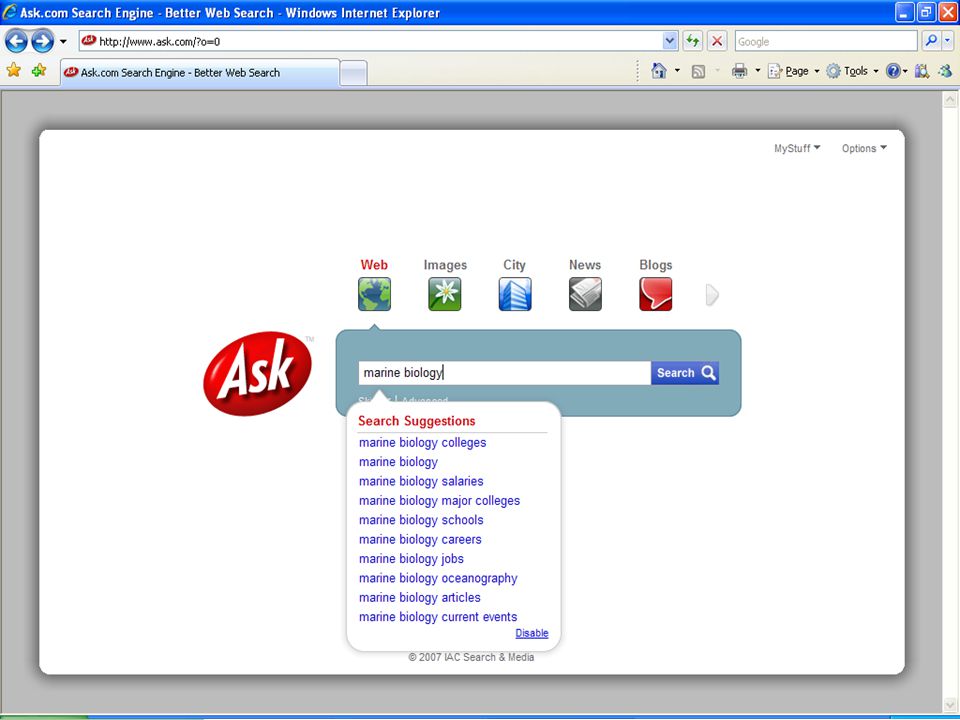Click the Google search box in toolbar
The height and width of the screenshot is (720, 960).
click(x=825, y=42)
